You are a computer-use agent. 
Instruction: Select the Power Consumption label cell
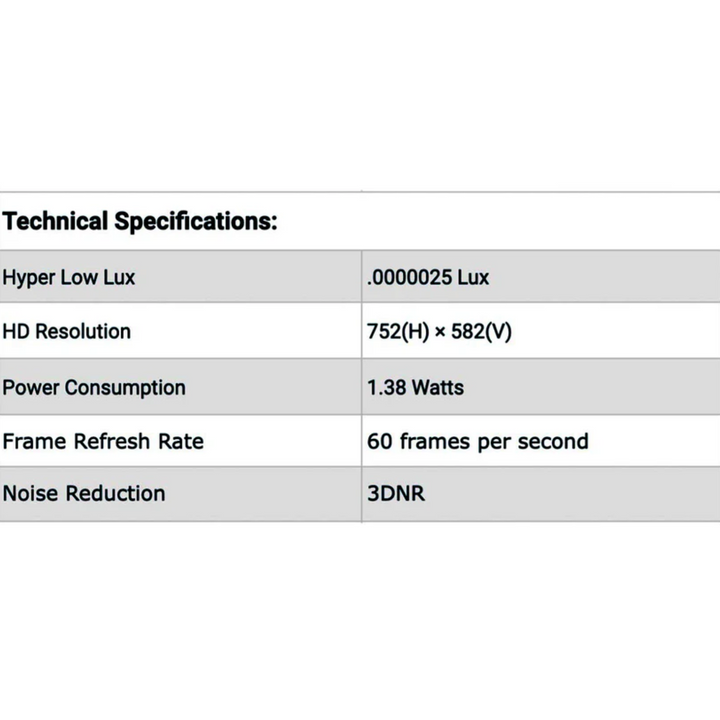(94, 387)
